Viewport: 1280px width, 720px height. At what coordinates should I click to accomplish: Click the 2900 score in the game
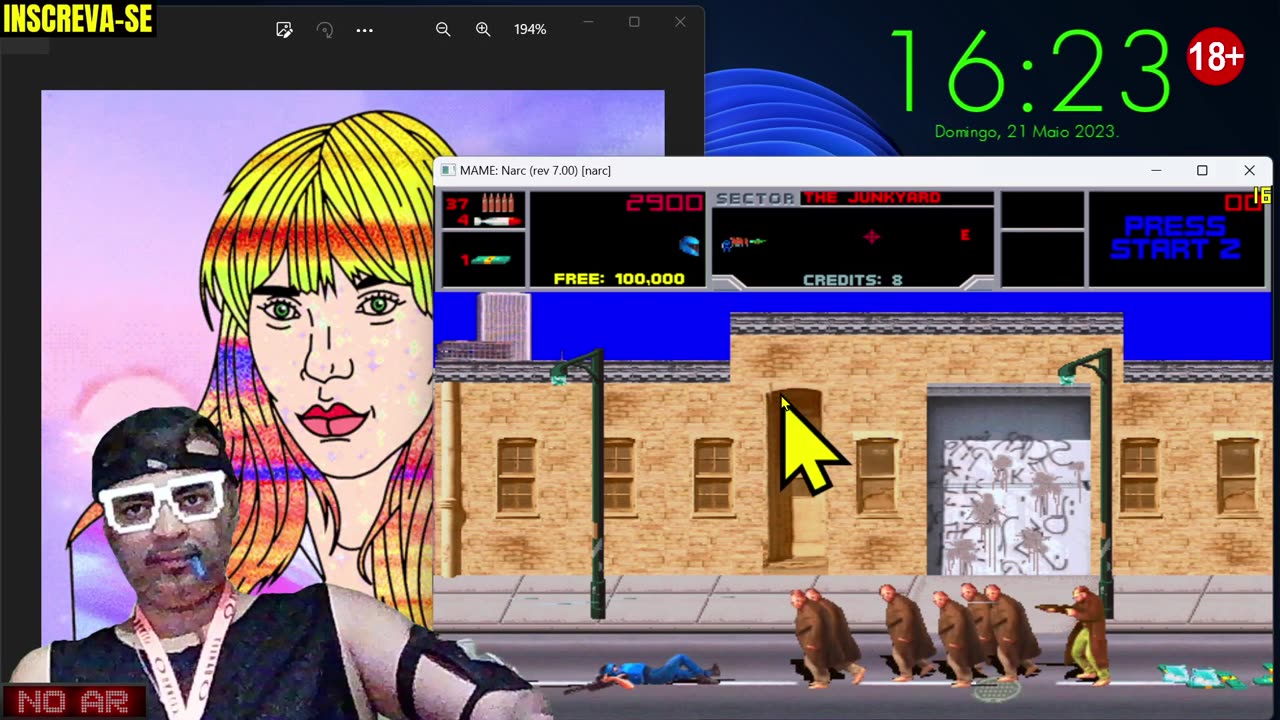coord(664,204)
